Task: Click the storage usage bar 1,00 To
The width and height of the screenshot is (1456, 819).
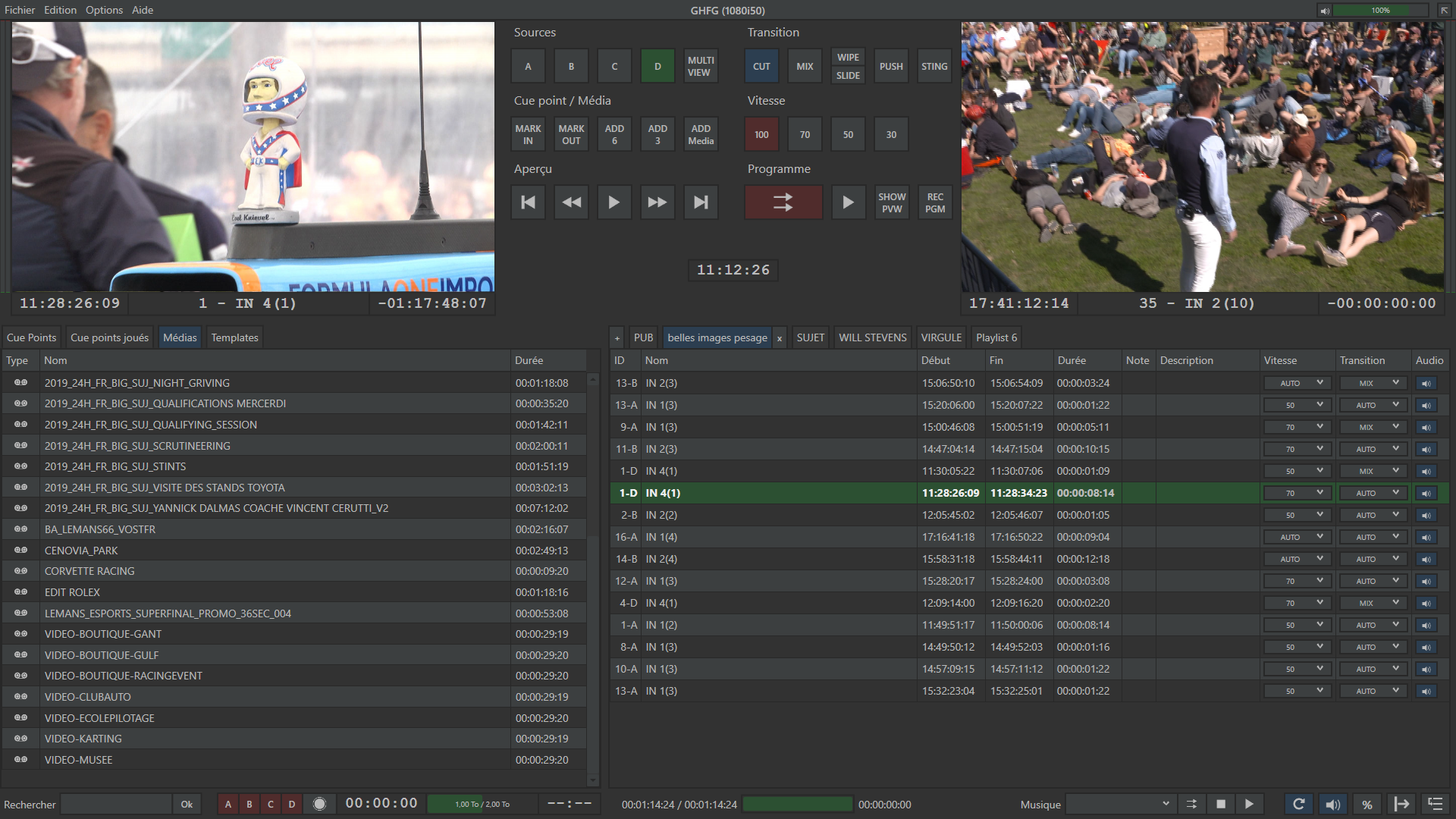Action: point(482,804)
